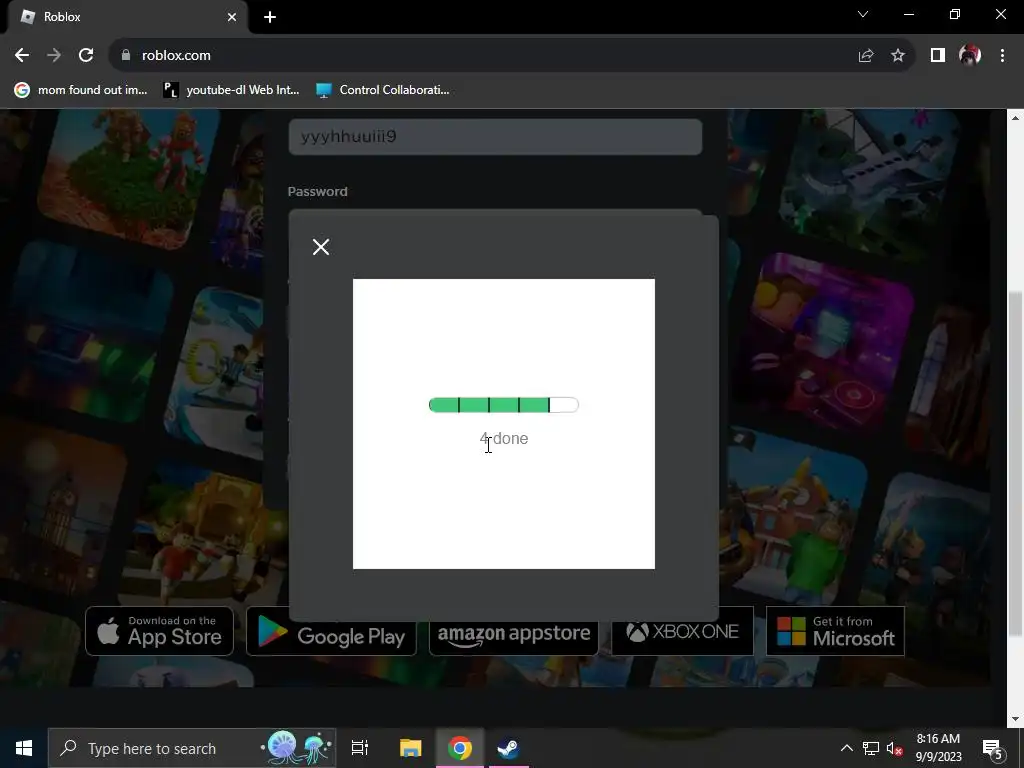Image resolution: width=1024 pixels, height=768 pixels.
Task: Select the Roblox browser tab
Action: point(127,17)
